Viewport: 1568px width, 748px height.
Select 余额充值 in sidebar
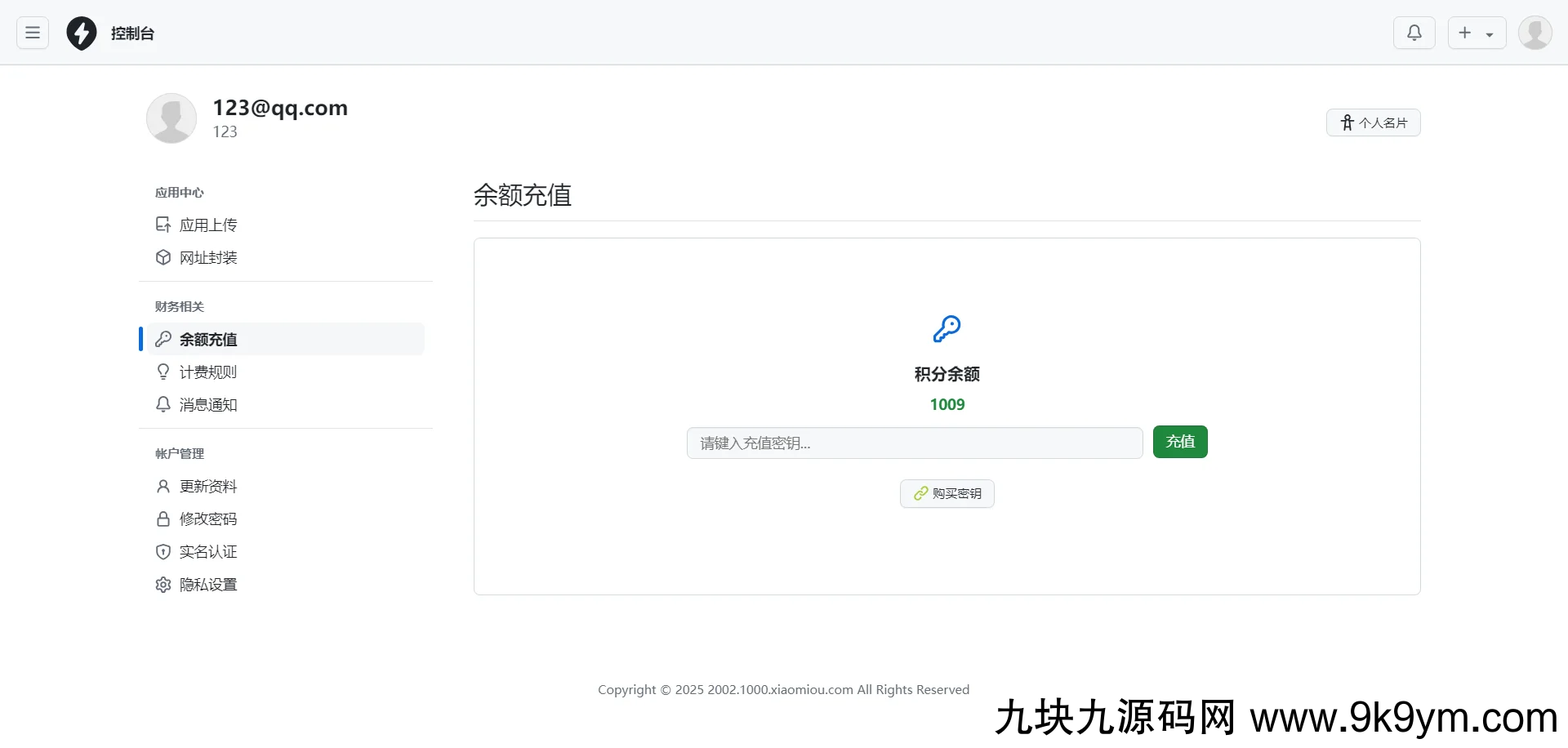(207, 339)
